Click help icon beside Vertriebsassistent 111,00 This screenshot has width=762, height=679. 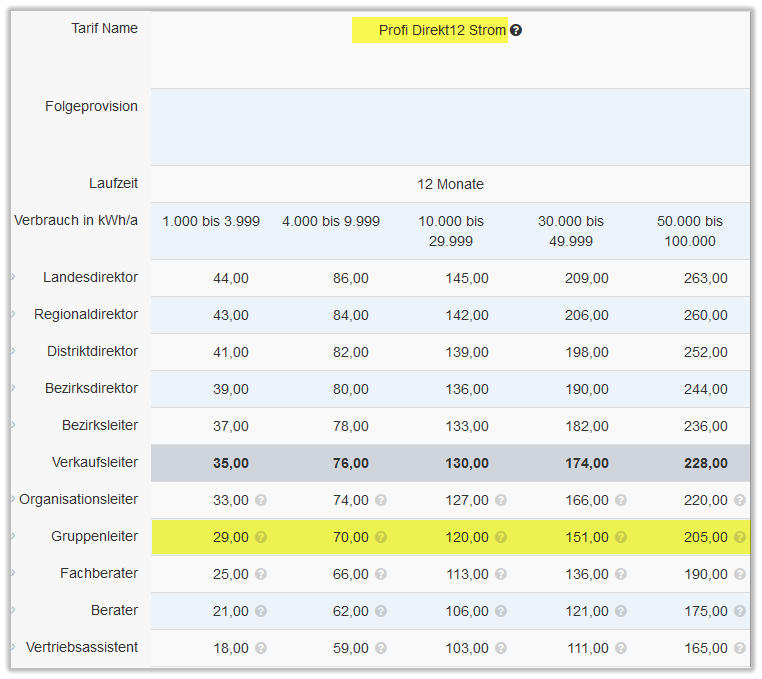pos(621,648)
